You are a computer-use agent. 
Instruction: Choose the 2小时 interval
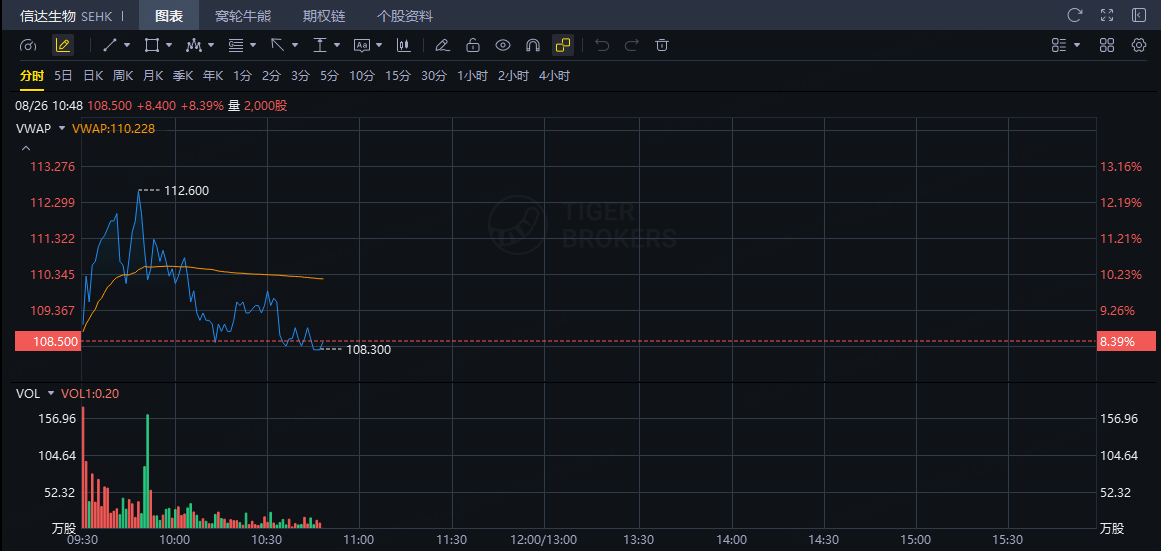tap(513, 76)
